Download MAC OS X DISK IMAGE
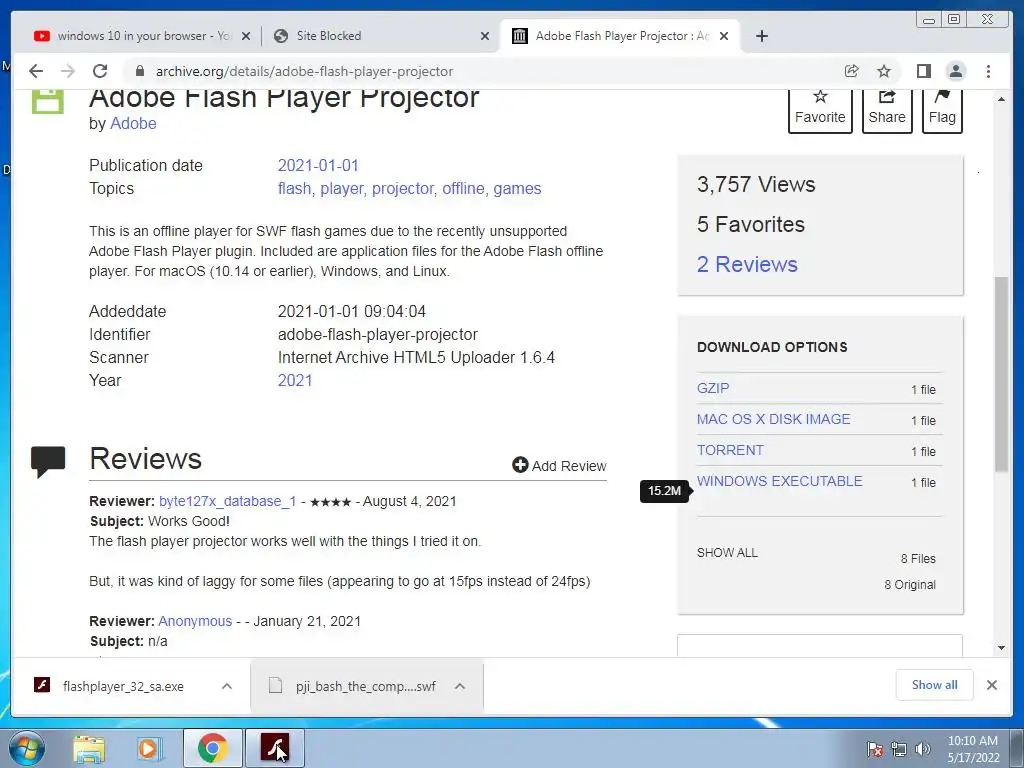Image resolution: width=1024 pixels, height=768 pixels. 774,419
